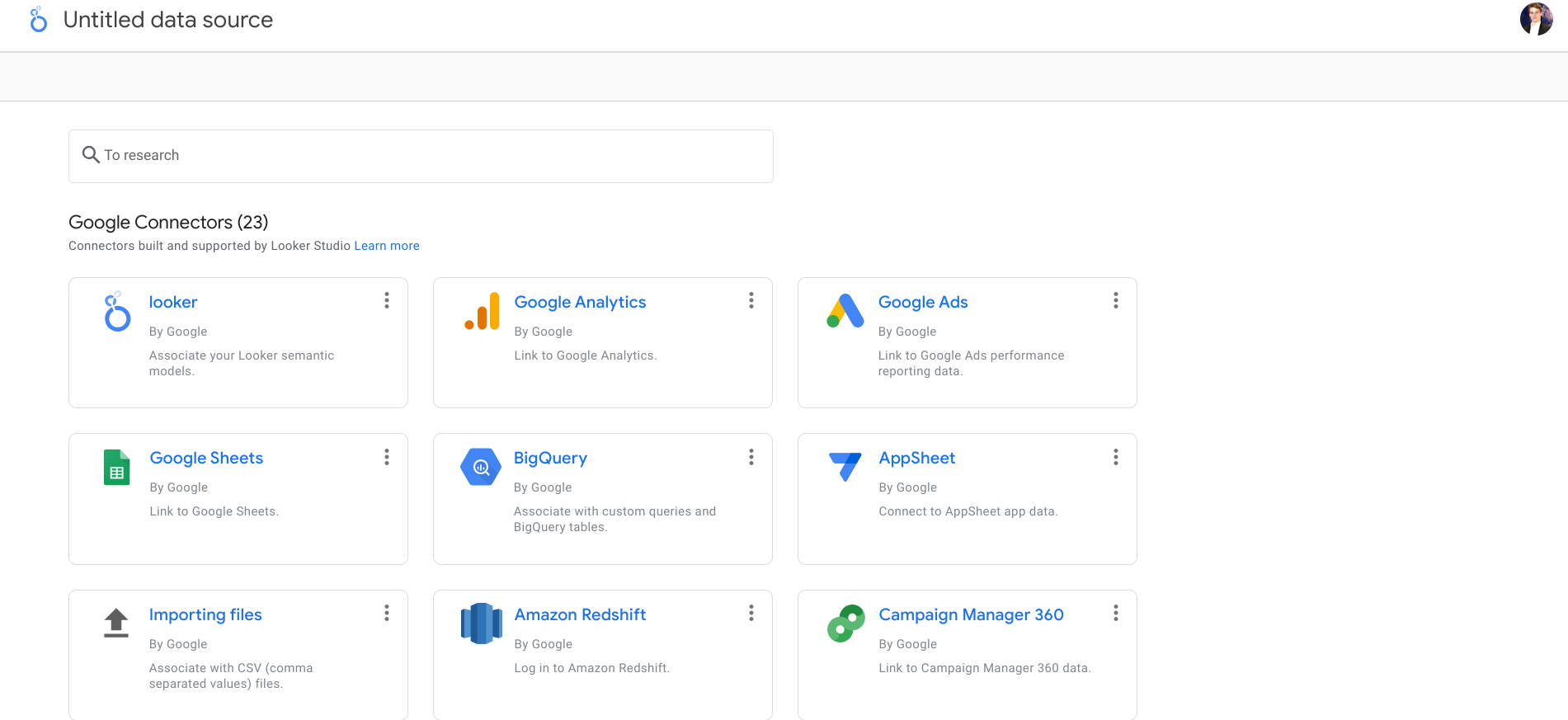Open more options for looker connector
This screenshot has height=720, width=1568.
[386, 300]
